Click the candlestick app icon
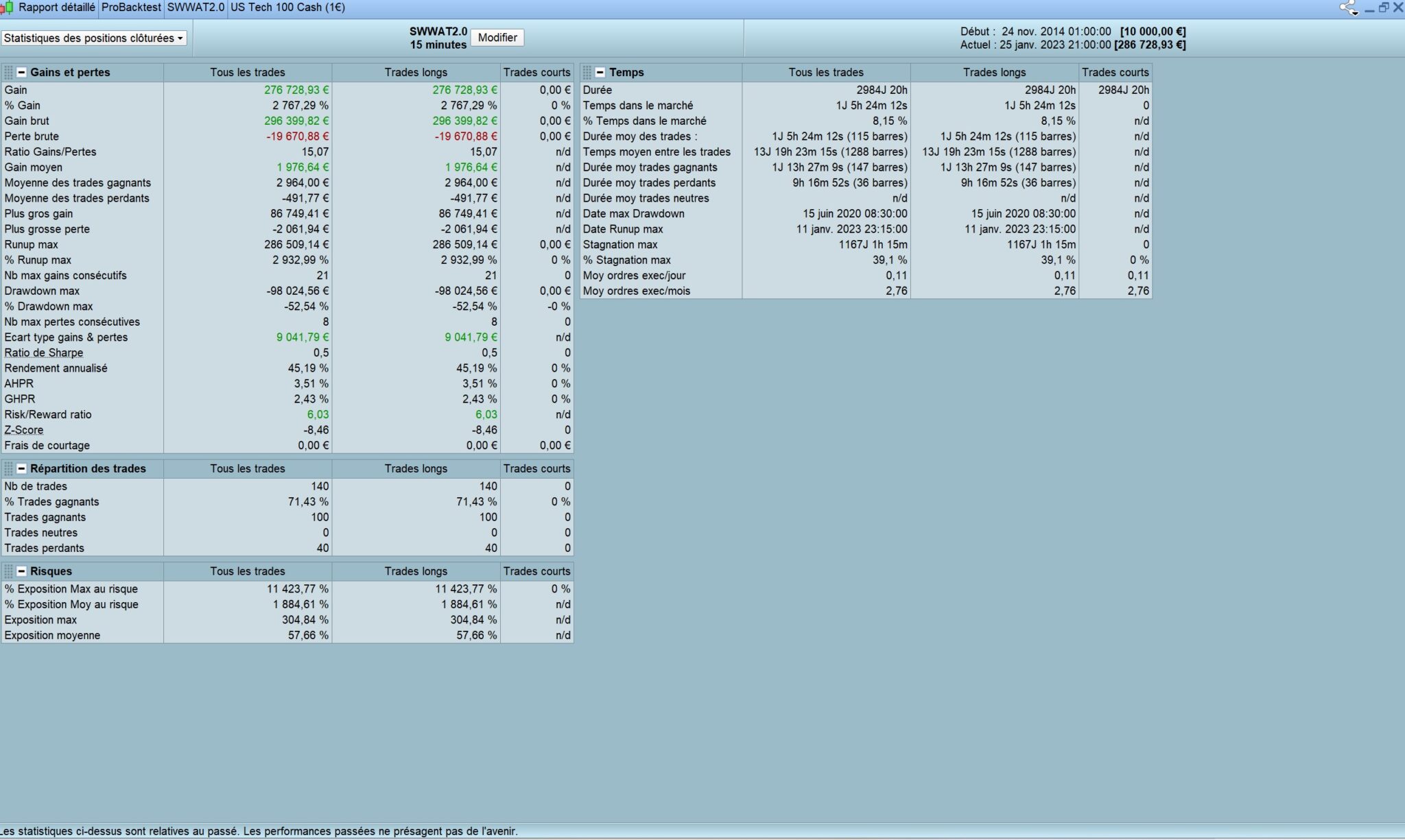The image size is (1405, 840). (x=8, y=8)
